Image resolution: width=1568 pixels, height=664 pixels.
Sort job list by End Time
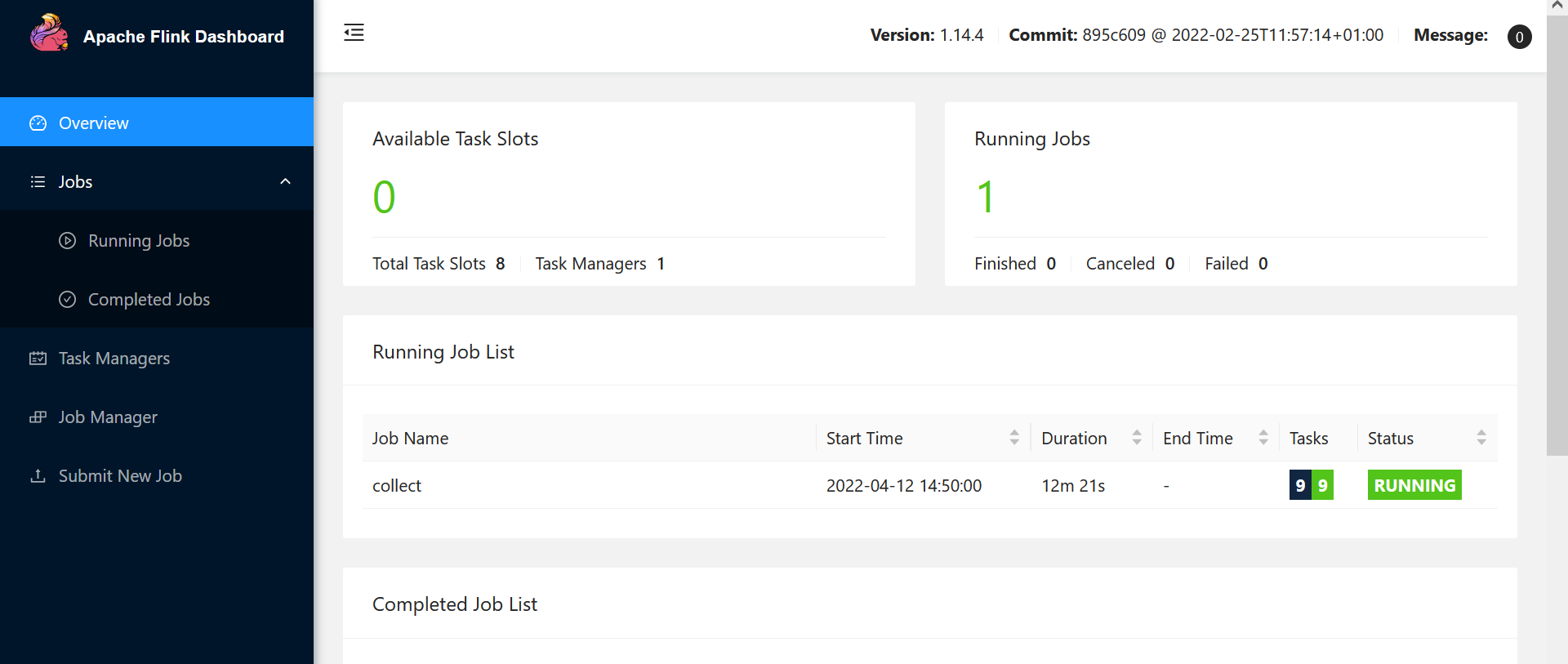pyautogui.click(x=1263, y=438)
